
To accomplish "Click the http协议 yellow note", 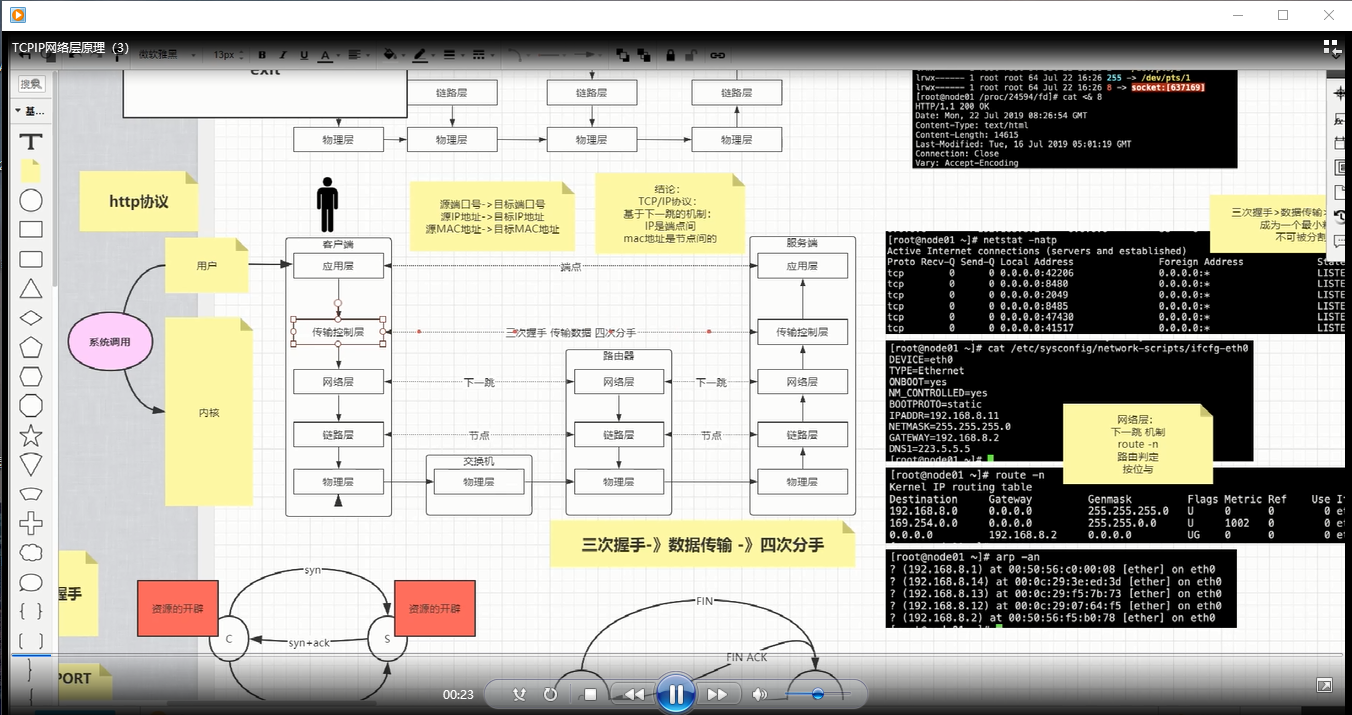I will tap(139, 202).
